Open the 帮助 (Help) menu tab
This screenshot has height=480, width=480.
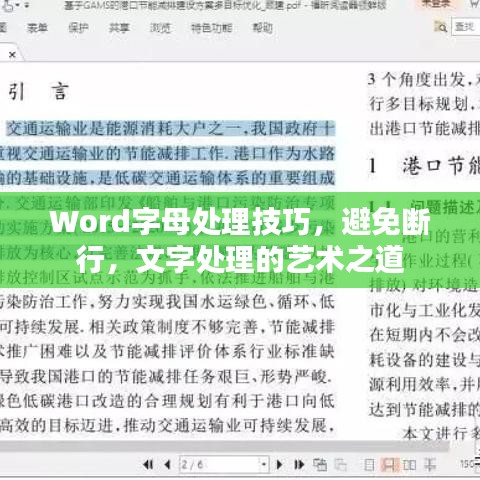pos(263,28)
